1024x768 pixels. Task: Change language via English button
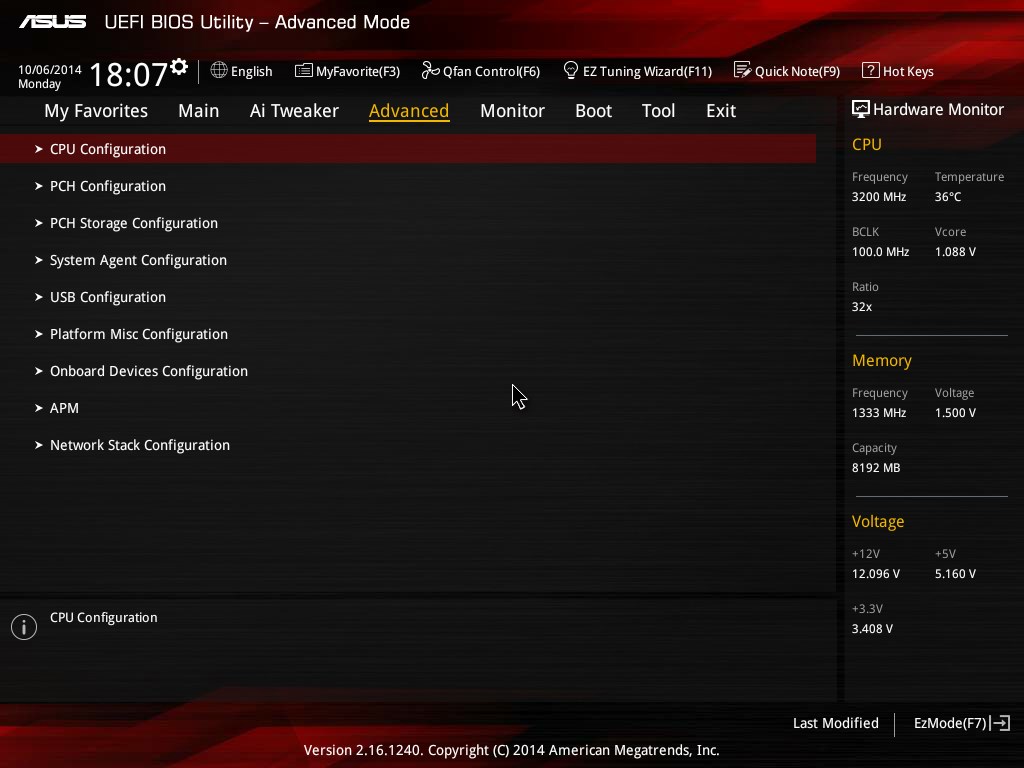tap(251, 71)
